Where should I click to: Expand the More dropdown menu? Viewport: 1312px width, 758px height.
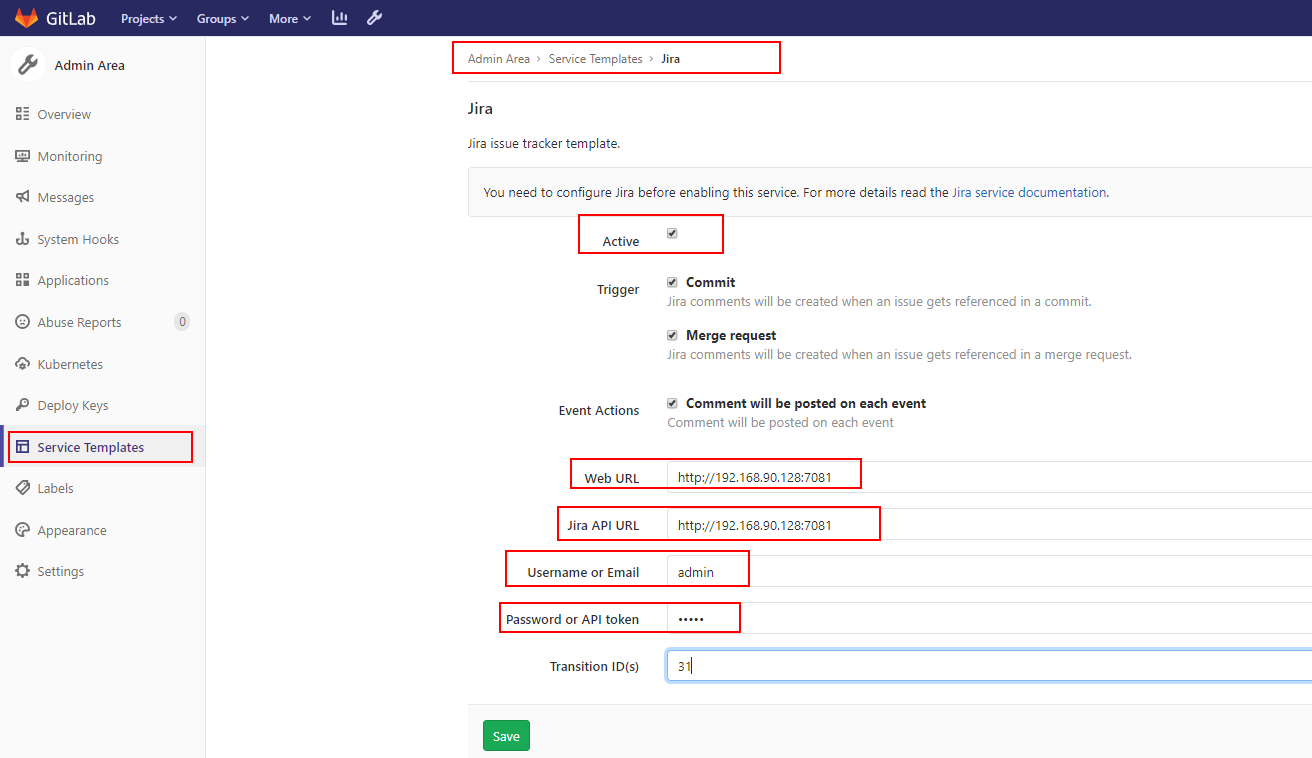tap(290, 18)
